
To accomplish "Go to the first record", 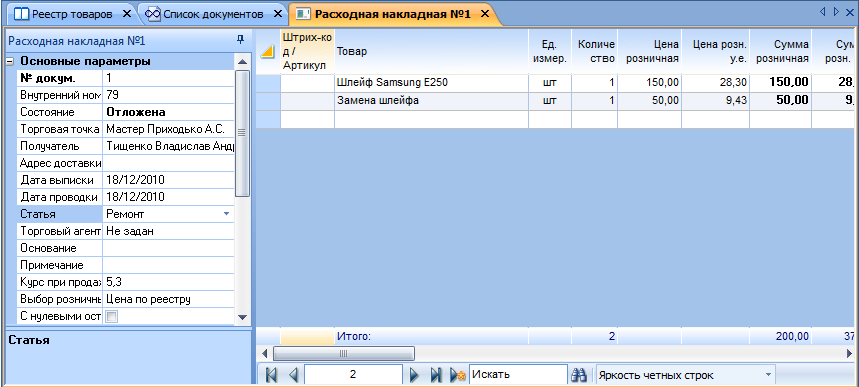I will point(271,375).
